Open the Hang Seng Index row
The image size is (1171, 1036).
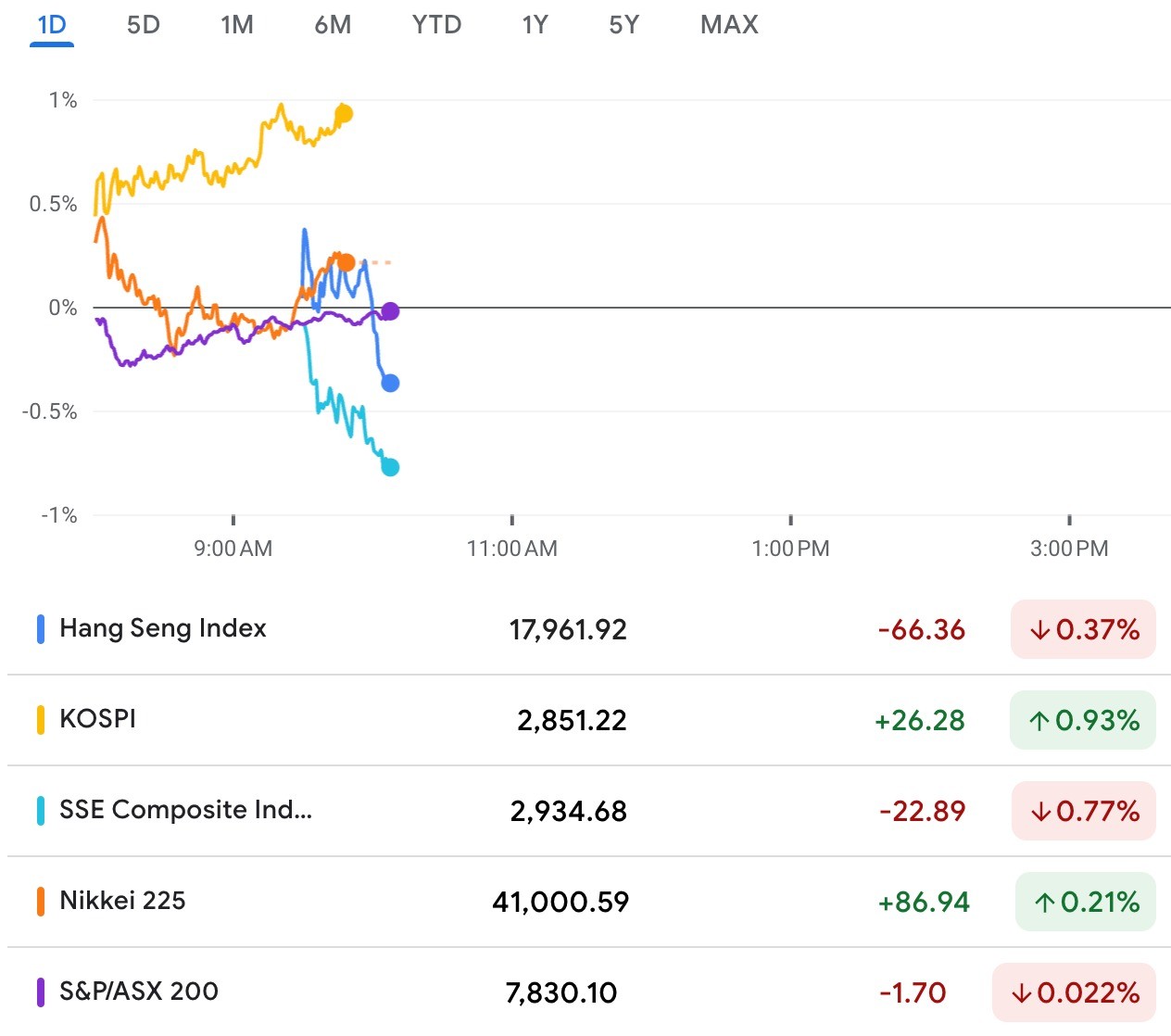click(163, 628)
